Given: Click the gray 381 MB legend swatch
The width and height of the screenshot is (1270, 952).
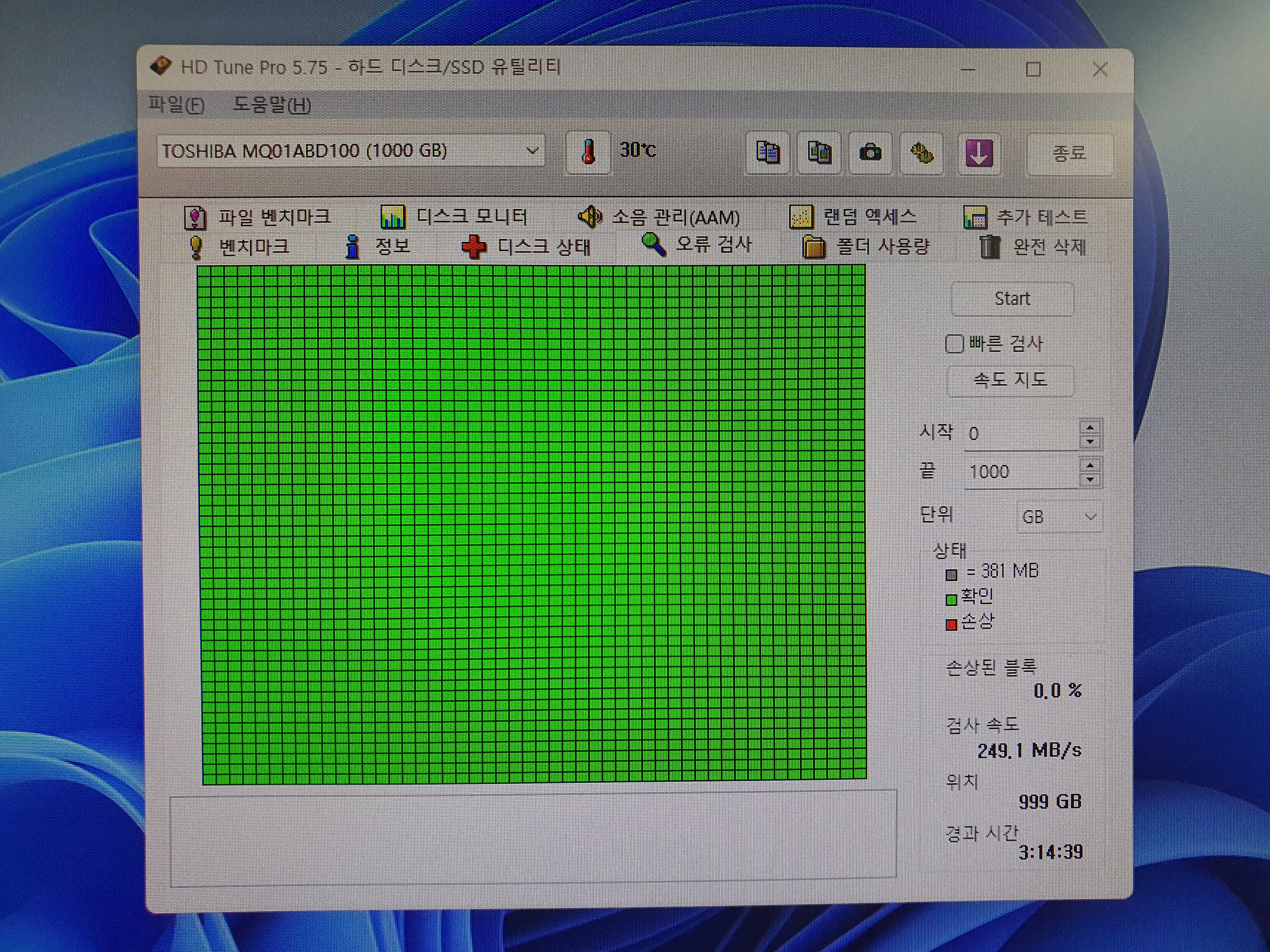Looking at the screenshot, I should (x=951, y=575).
